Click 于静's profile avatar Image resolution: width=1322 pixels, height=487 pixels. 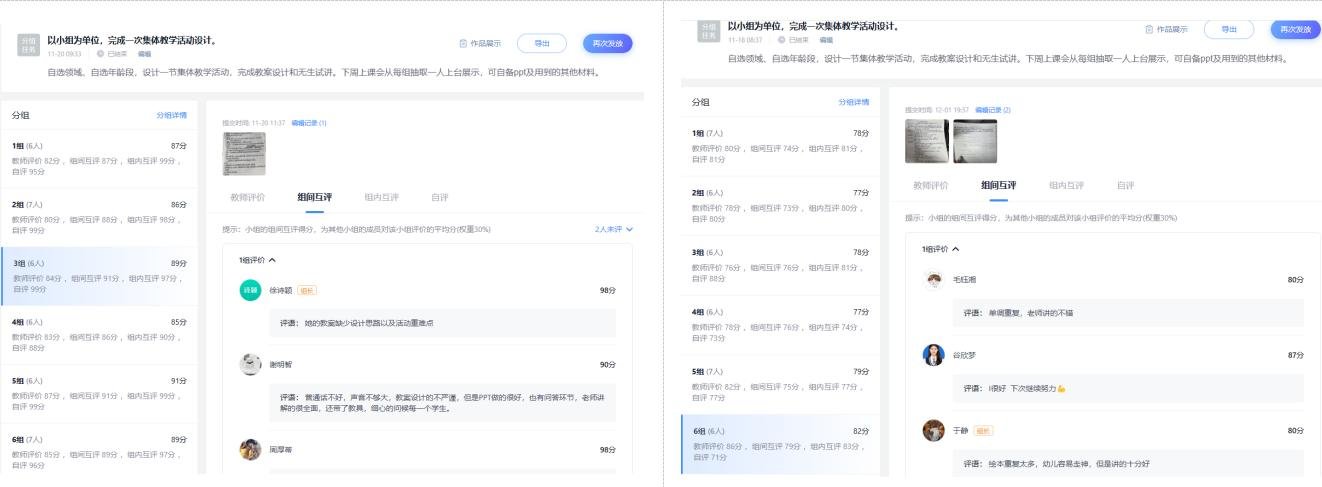(x=933, y=431)
